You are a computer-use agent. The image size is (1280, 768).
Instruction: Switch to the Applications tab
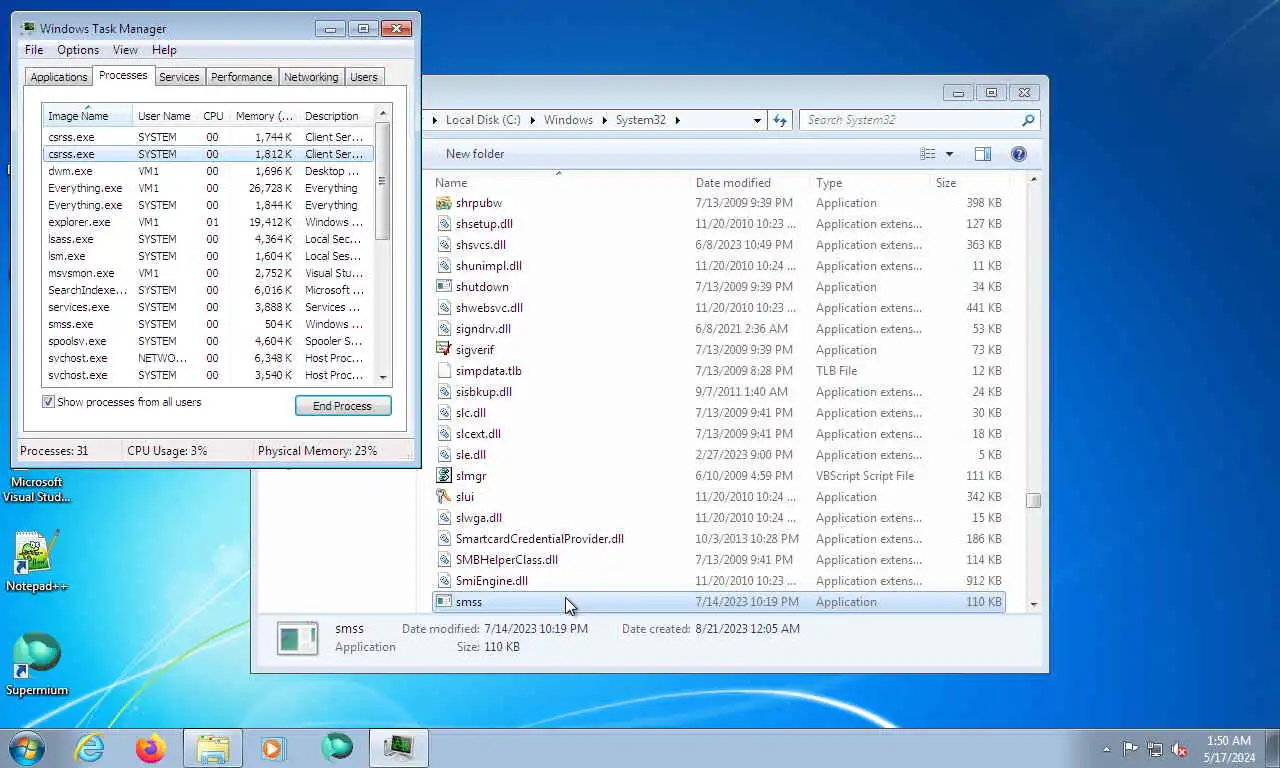pos(59,77)
